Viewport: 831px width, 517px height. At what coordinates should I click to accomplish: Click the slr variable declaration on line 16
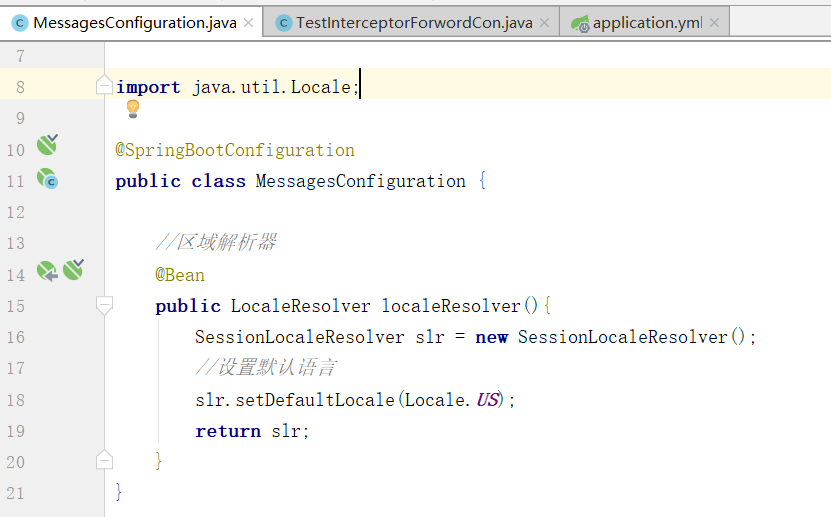(430, 337)
